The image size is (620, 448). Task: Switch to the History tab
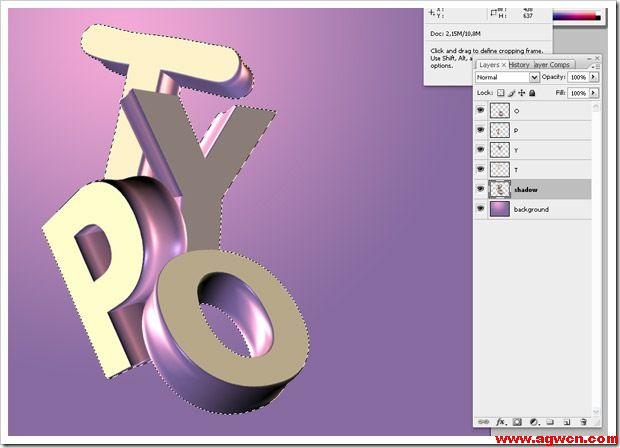[519, 65]
